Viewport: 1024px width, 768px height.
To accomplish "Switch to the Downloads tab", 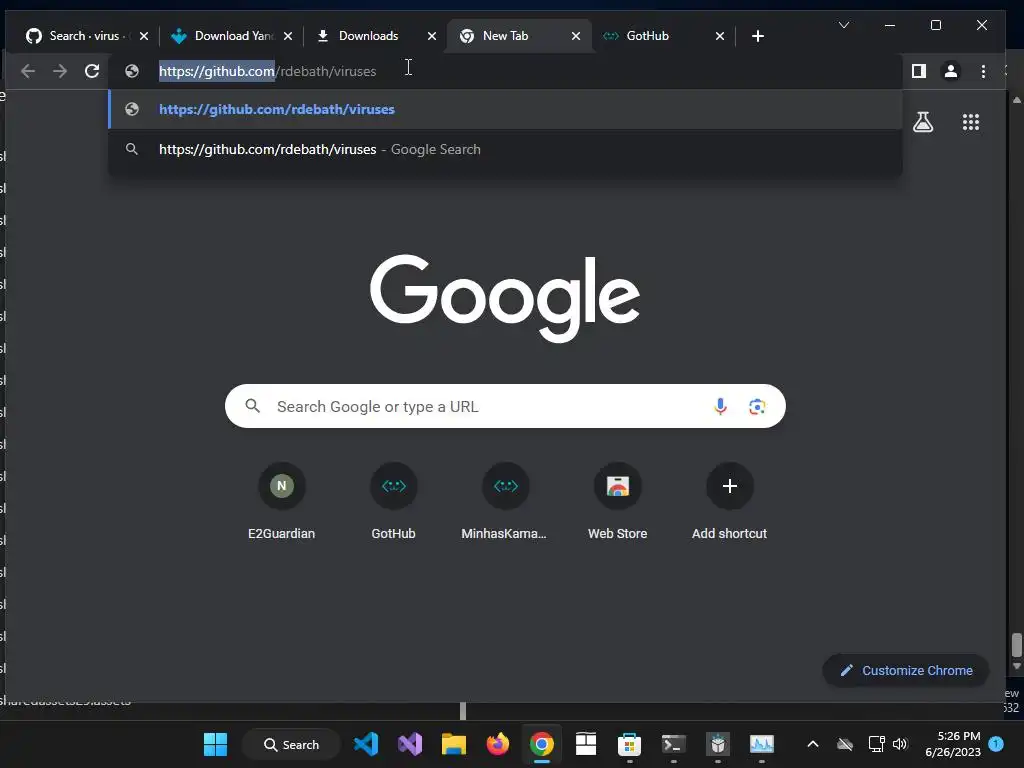I will coord(368,36).
